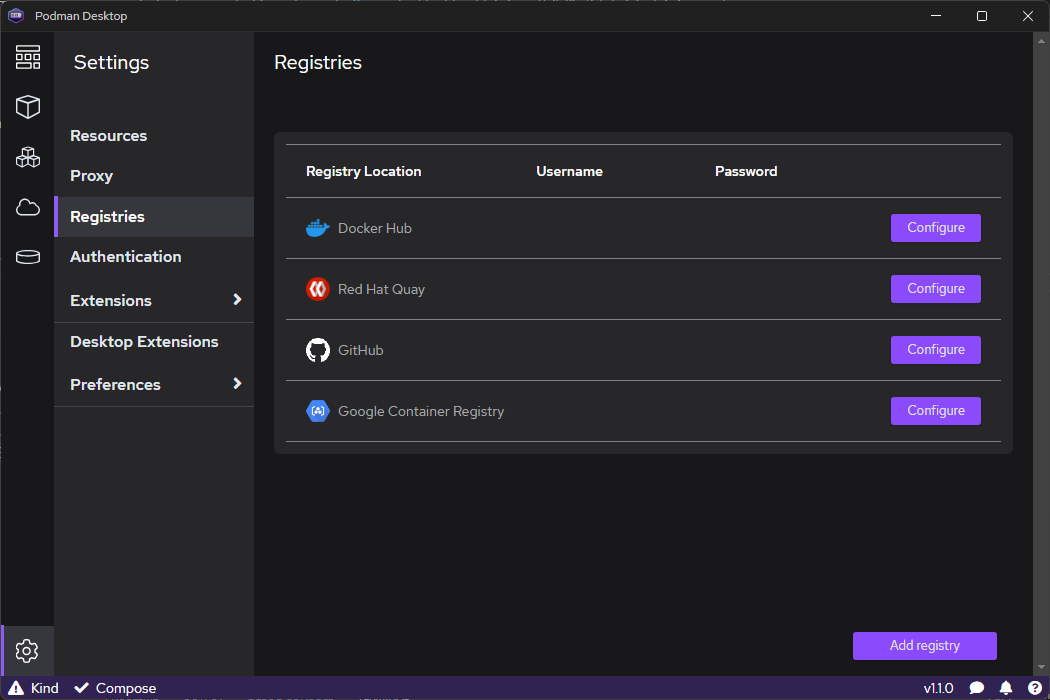Expand the Preferences settings chevron
Screen dimensions: 1050x700
(237, 383)
